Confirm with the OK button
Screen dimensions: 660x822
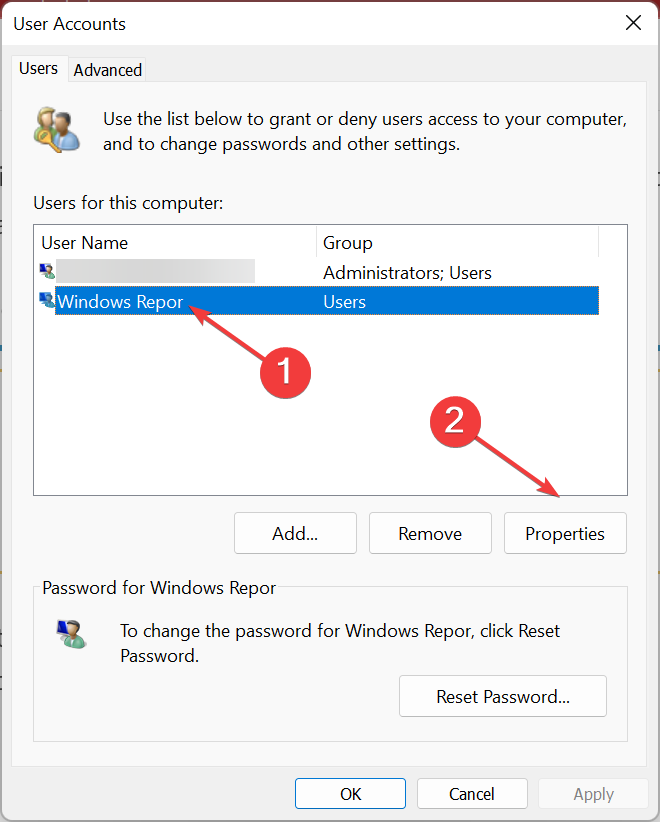click(x=350, y=794)
